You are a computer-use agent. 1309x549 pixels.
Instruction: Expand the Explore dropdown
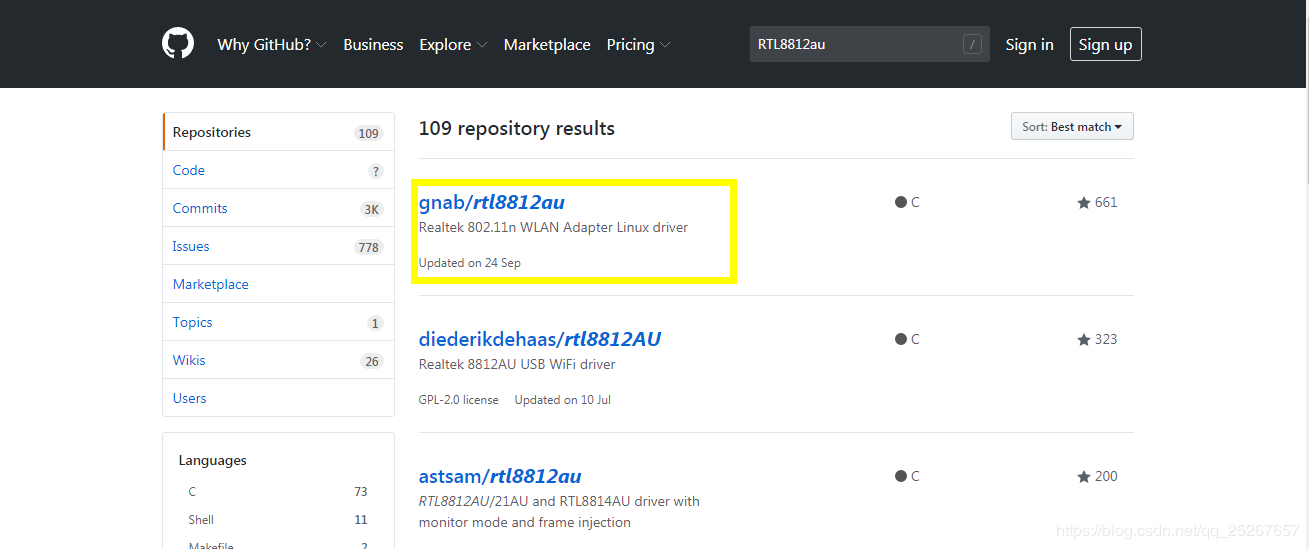pos(453,45)
